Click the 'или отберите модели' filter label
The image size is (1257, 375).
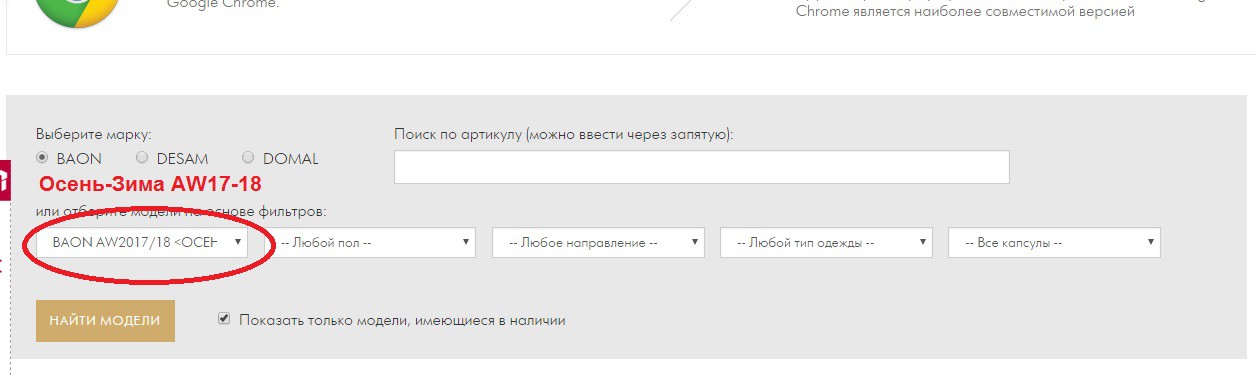point(181,211)
